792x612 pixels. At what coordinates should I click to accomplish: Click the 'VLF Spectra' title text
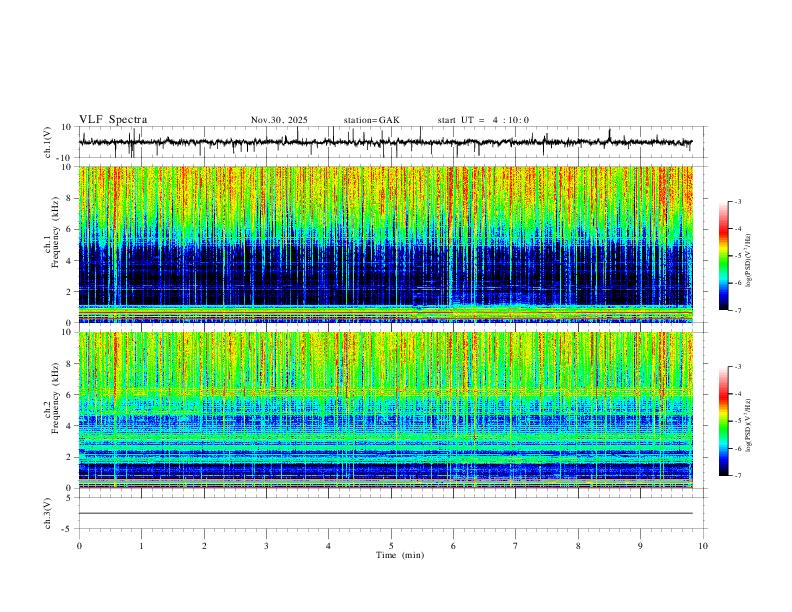(113, 120)
